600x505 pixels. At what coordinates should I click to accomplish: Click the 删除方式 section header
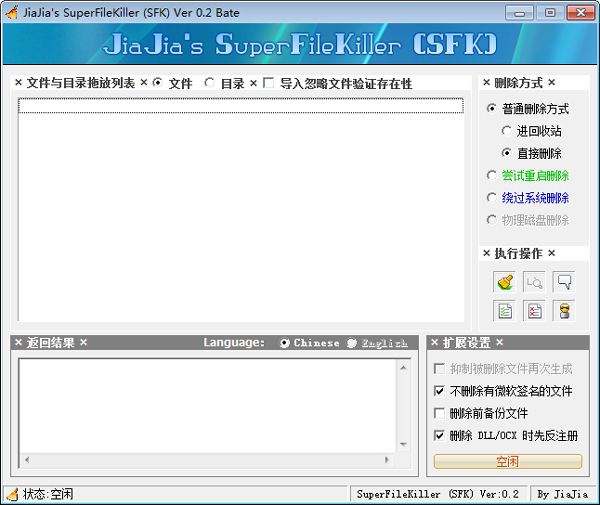pyautogui.click(x=518, y=83)
